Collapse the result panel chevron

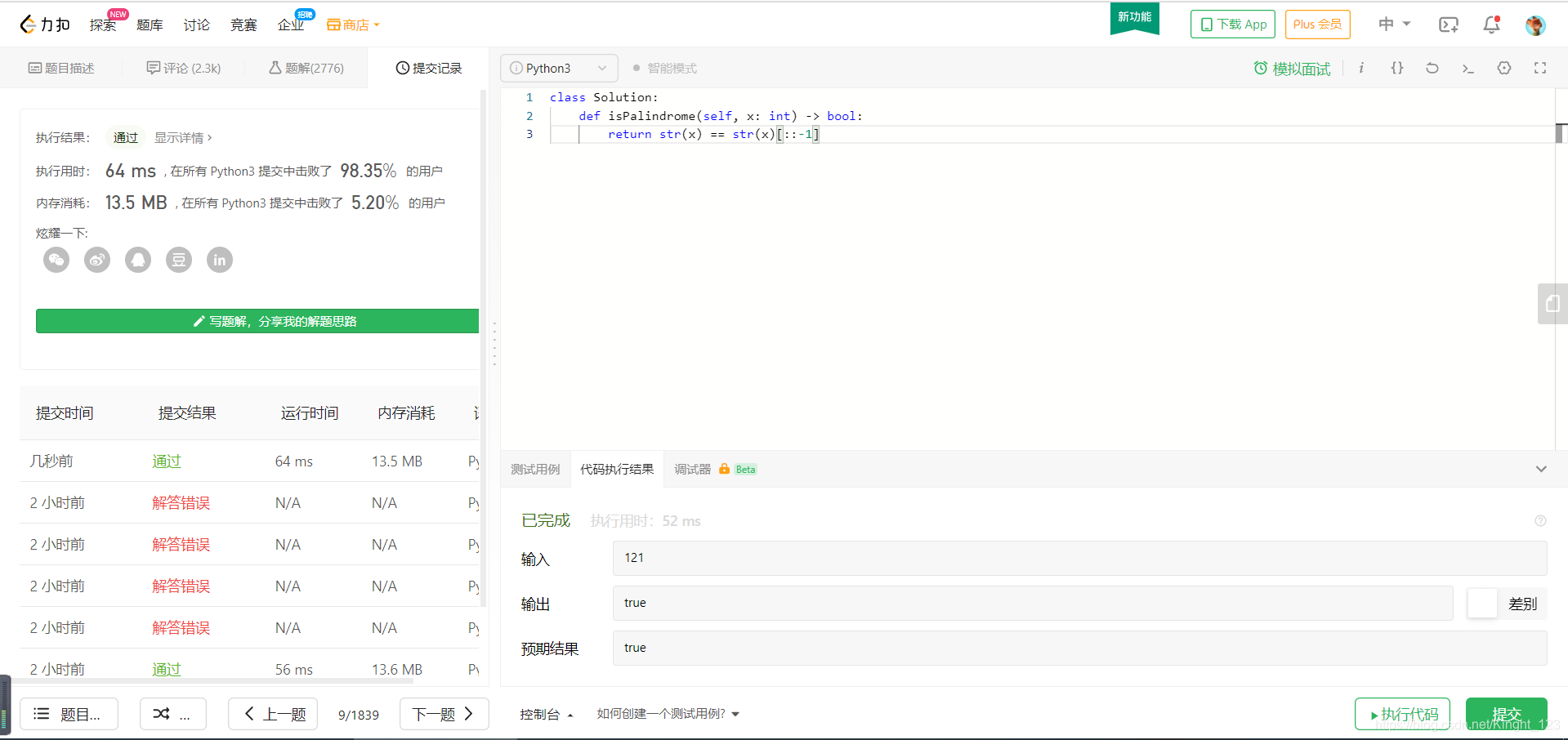coord(1541,469)
